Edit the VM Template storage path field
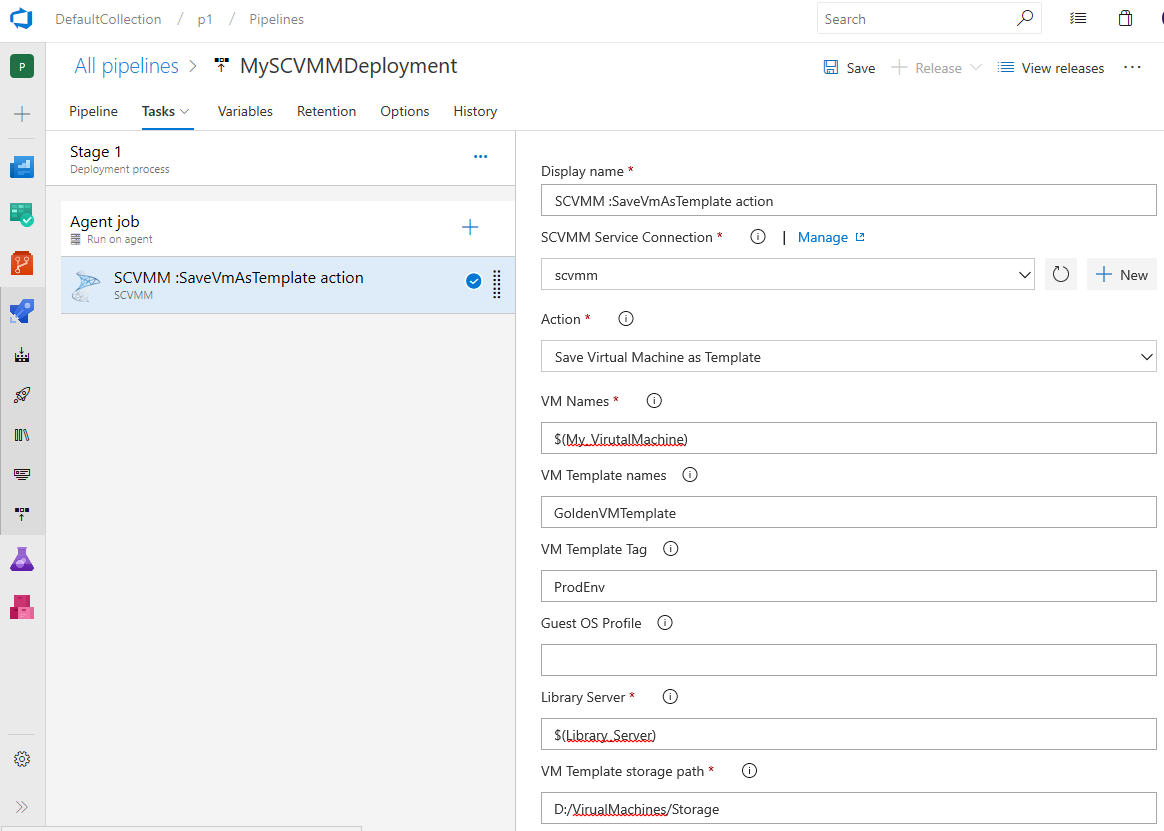The height and width of the screenshot is (831, 1164). (849, 808)
